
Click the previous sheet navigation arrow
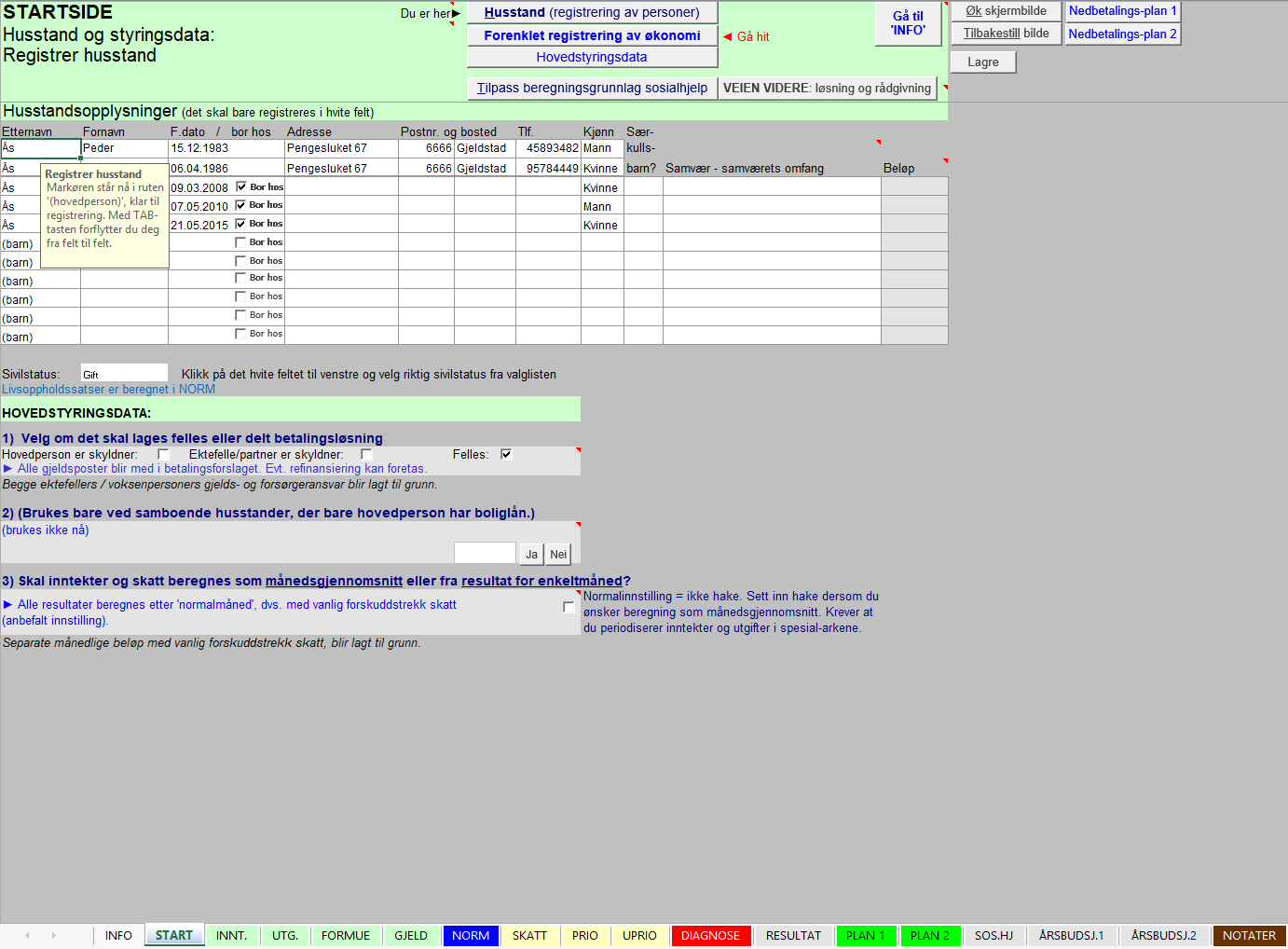(x=27, y=935)
